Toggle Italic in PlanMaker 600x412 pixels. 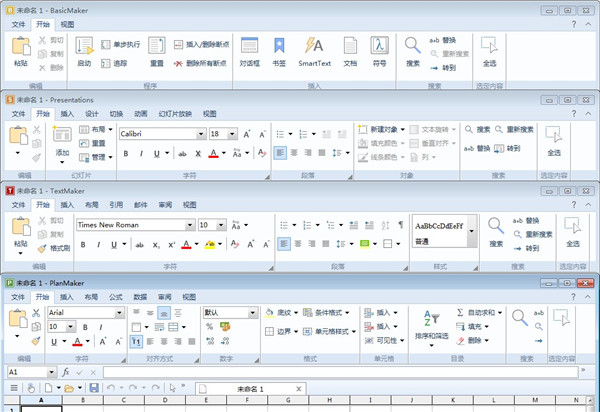pos(101,327)
